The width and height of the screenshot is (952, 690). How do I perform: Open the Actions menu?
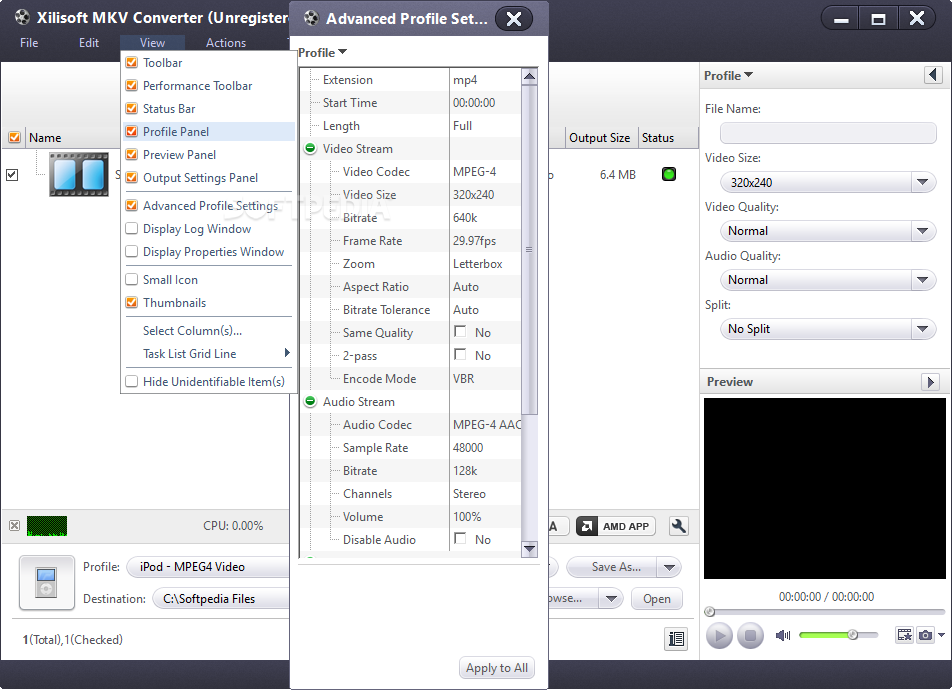pos(226,43)
